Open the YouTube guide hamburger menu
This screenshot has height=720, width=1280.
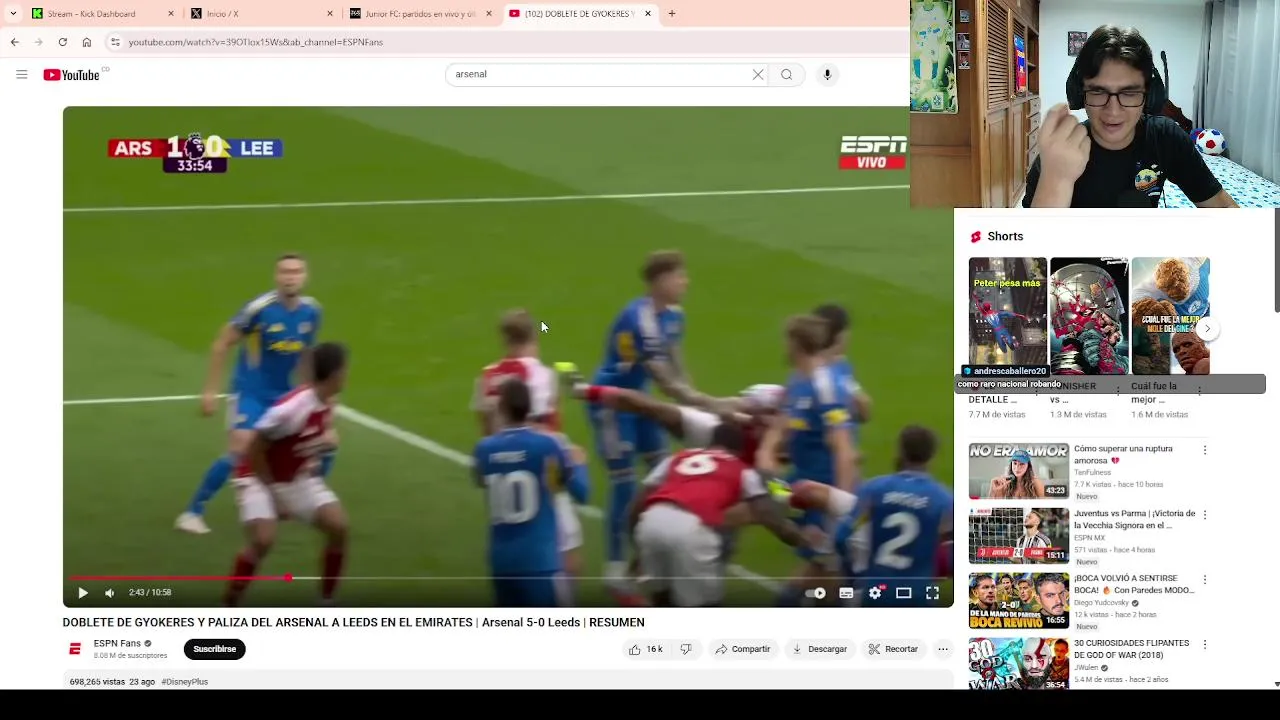coord(21,74)
